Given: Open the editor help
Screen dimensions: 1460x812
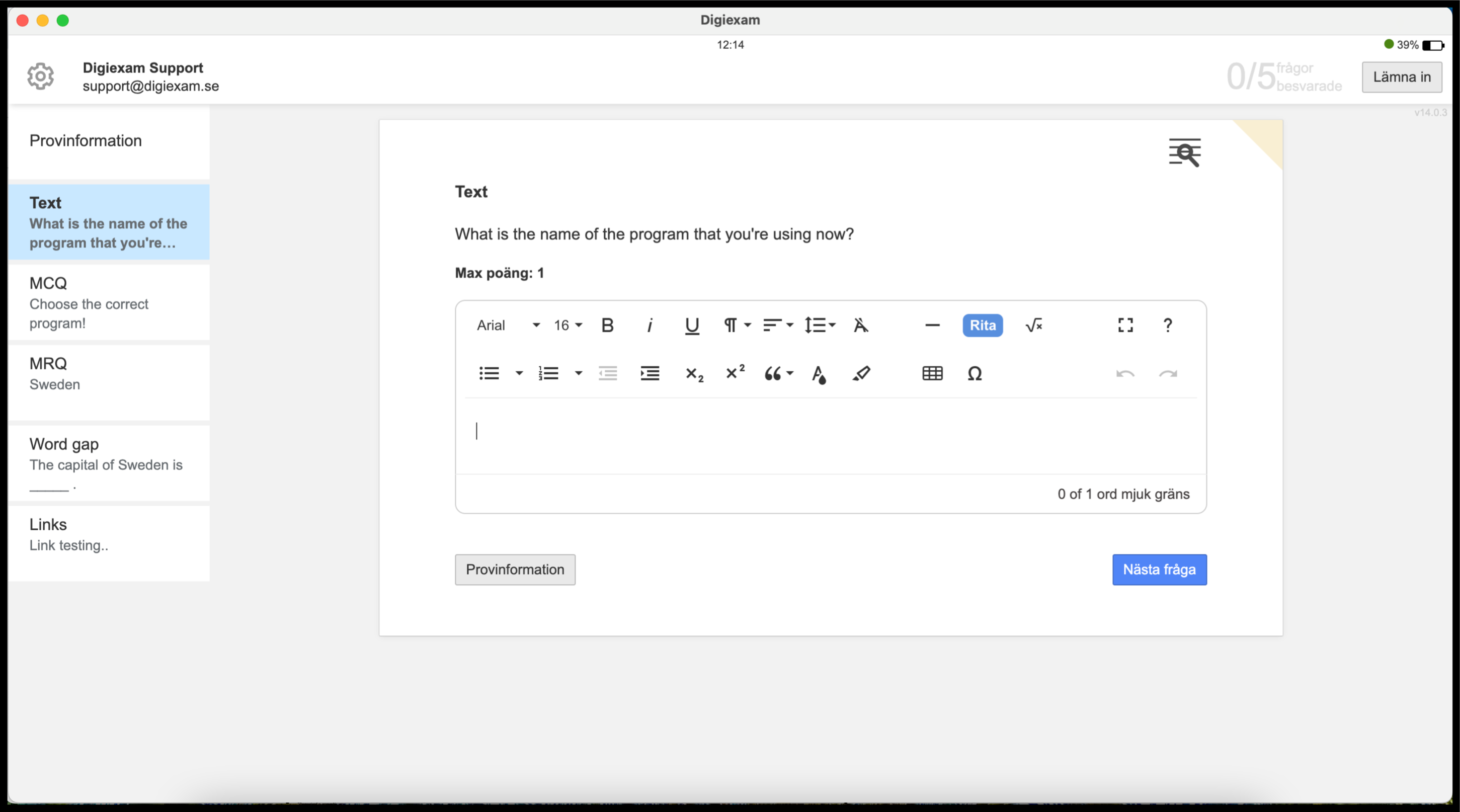Looking at the screenshot, I should point(1168,326).
